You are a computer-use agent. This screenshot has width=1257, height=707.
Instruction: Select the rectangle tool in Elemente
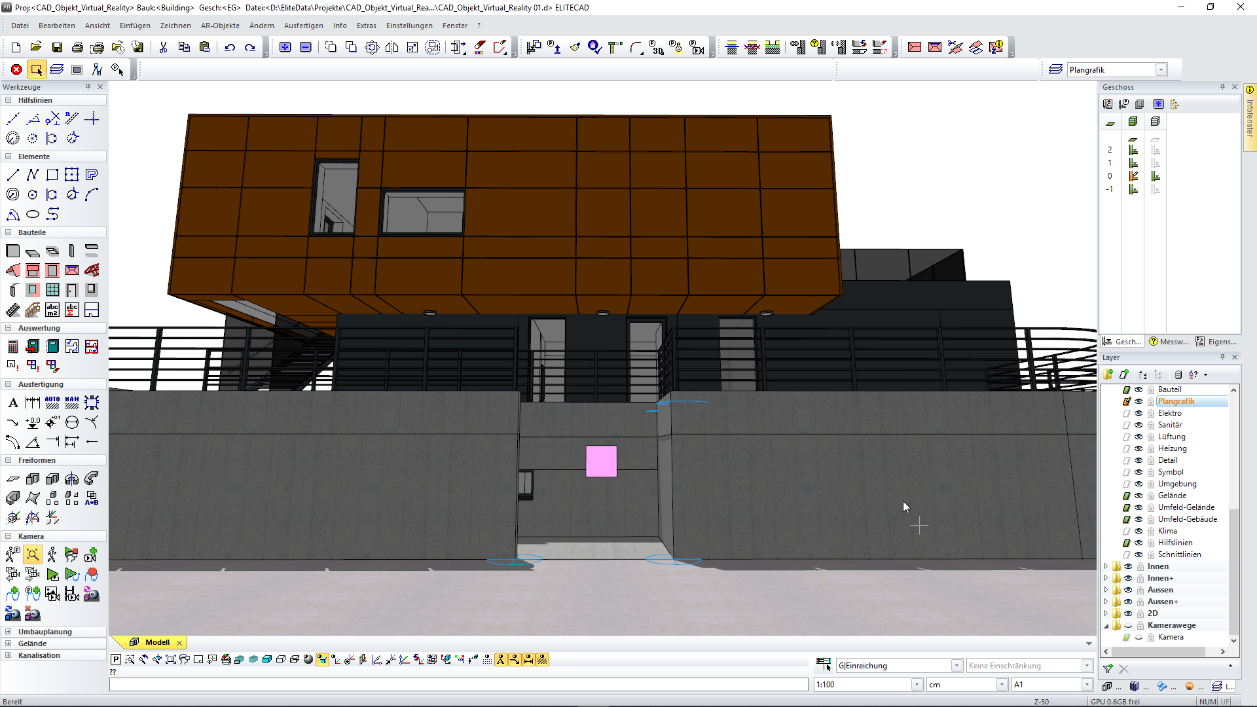pyautogui.click(x=52, y=175)
